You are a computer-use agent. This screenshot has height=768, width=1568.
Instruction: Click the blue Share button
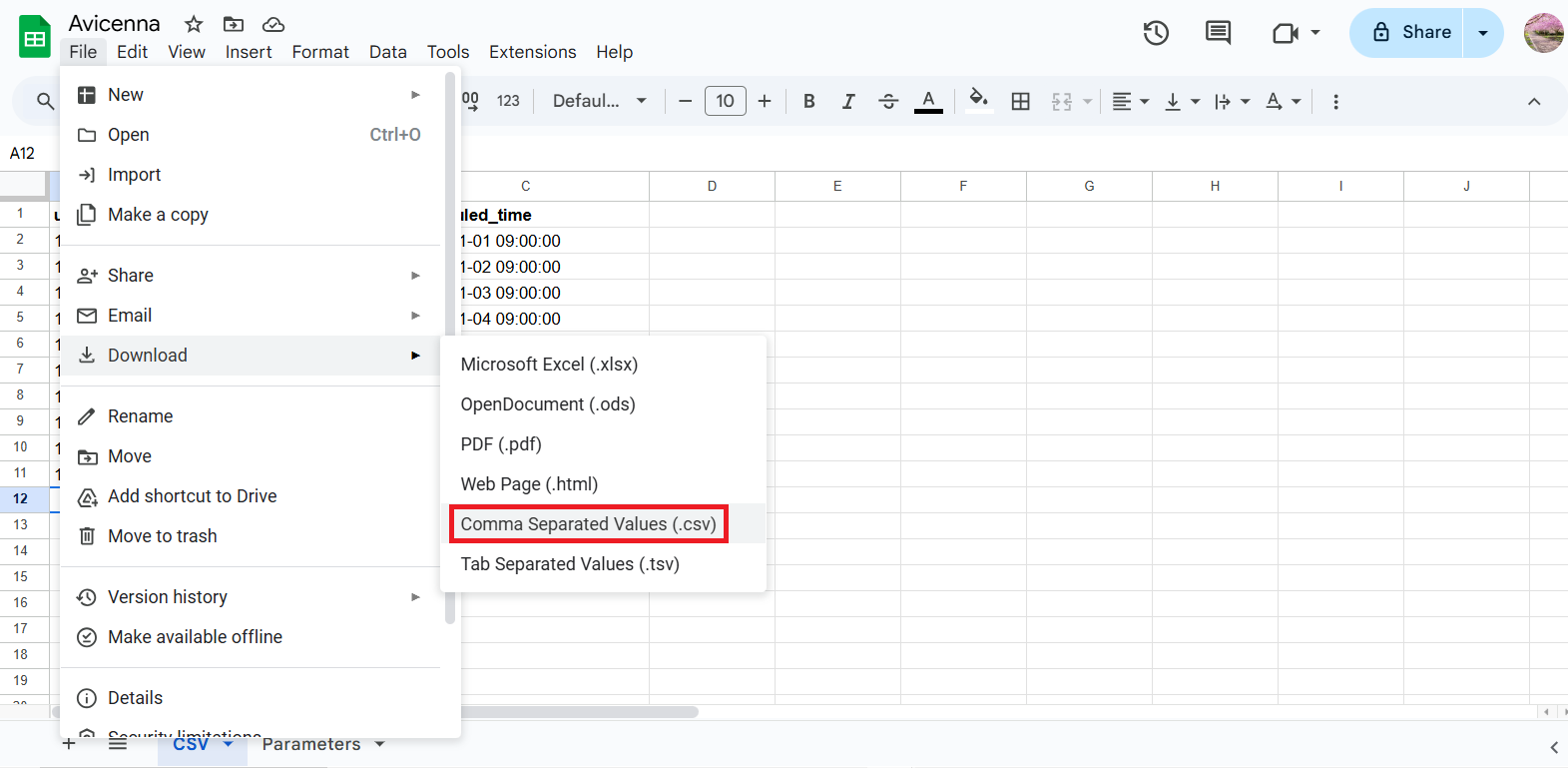pos(1409,33)
